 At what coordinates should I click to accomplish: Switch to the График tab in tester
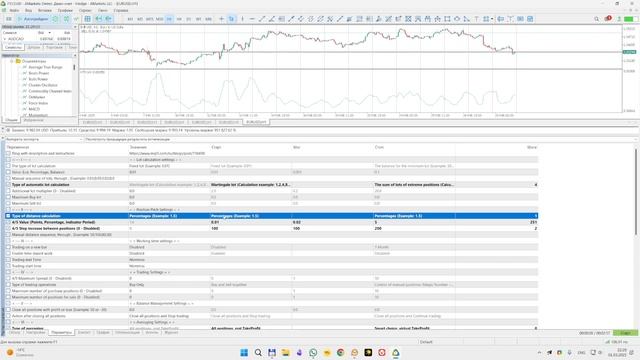103,333
